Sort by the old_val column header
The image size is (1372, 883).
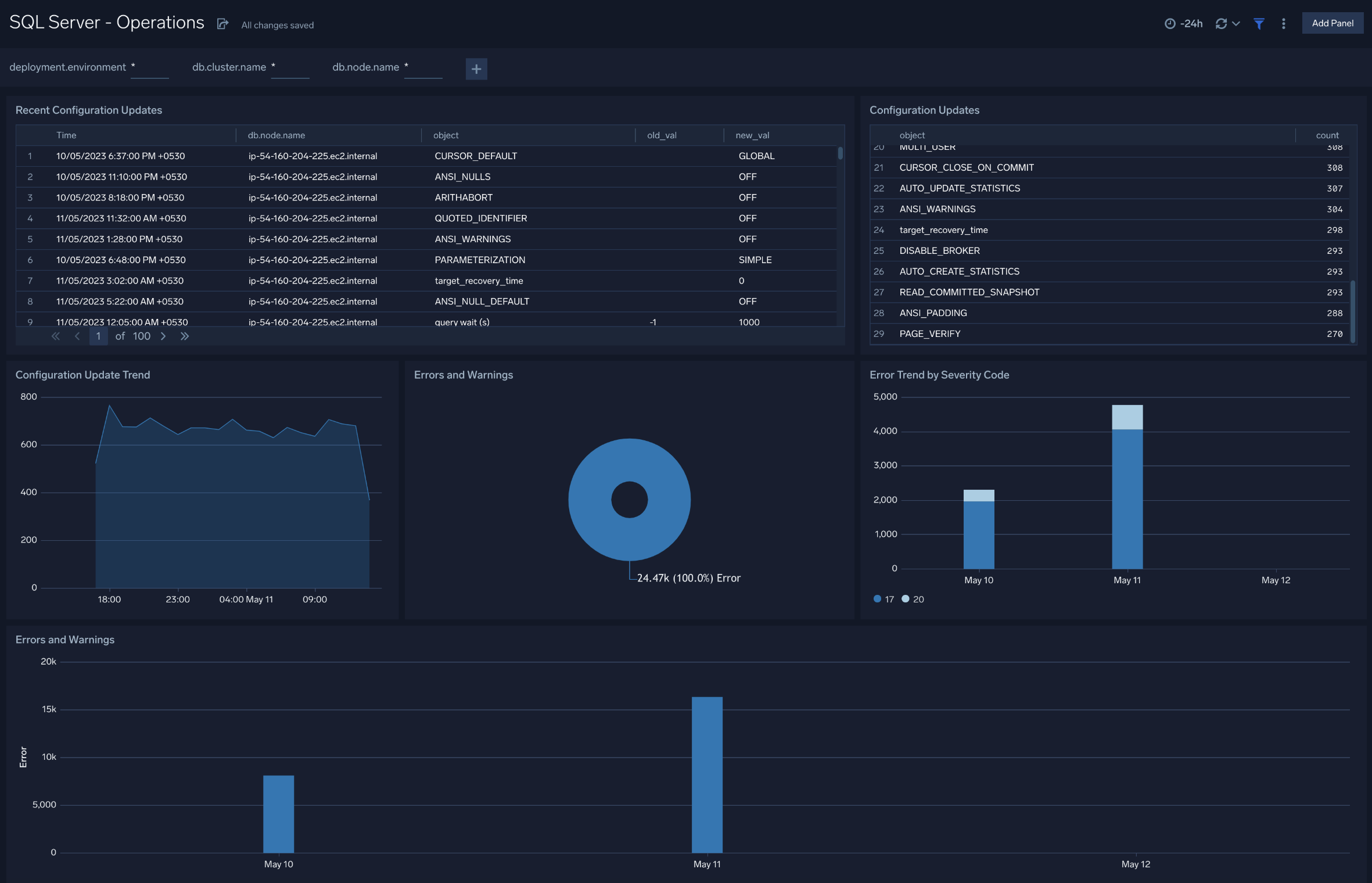662,135
